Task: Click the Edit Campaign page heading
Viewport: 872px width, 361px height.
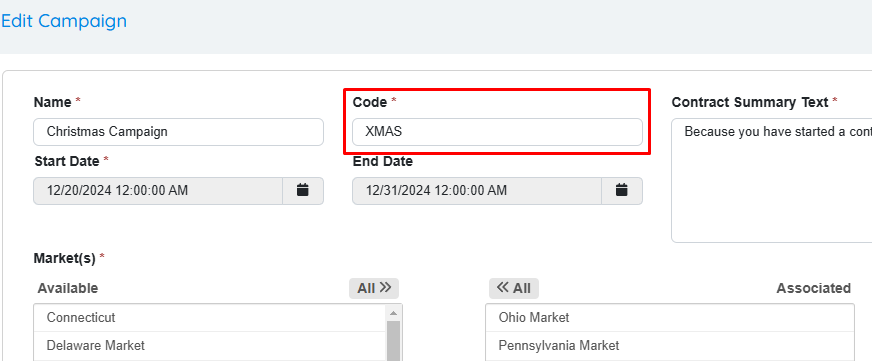Action: (x=64, y=21)
